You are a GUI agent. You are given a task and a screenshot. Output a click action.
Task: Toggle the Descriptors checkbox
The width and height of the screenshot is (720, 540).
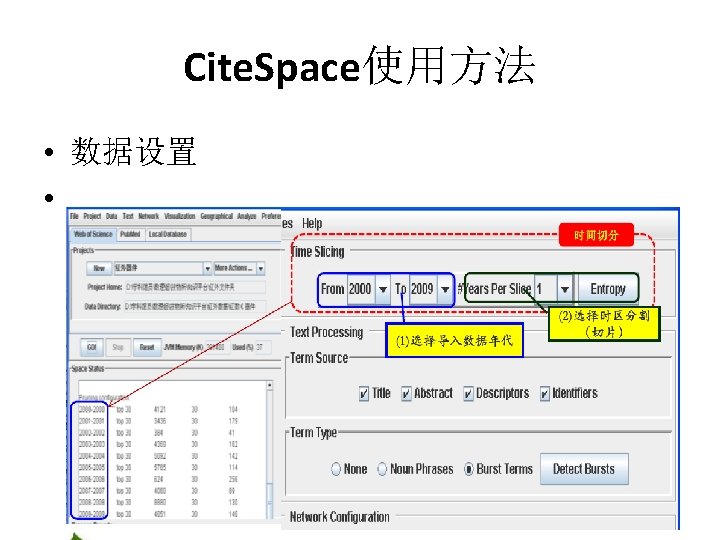tap(468, 394)
